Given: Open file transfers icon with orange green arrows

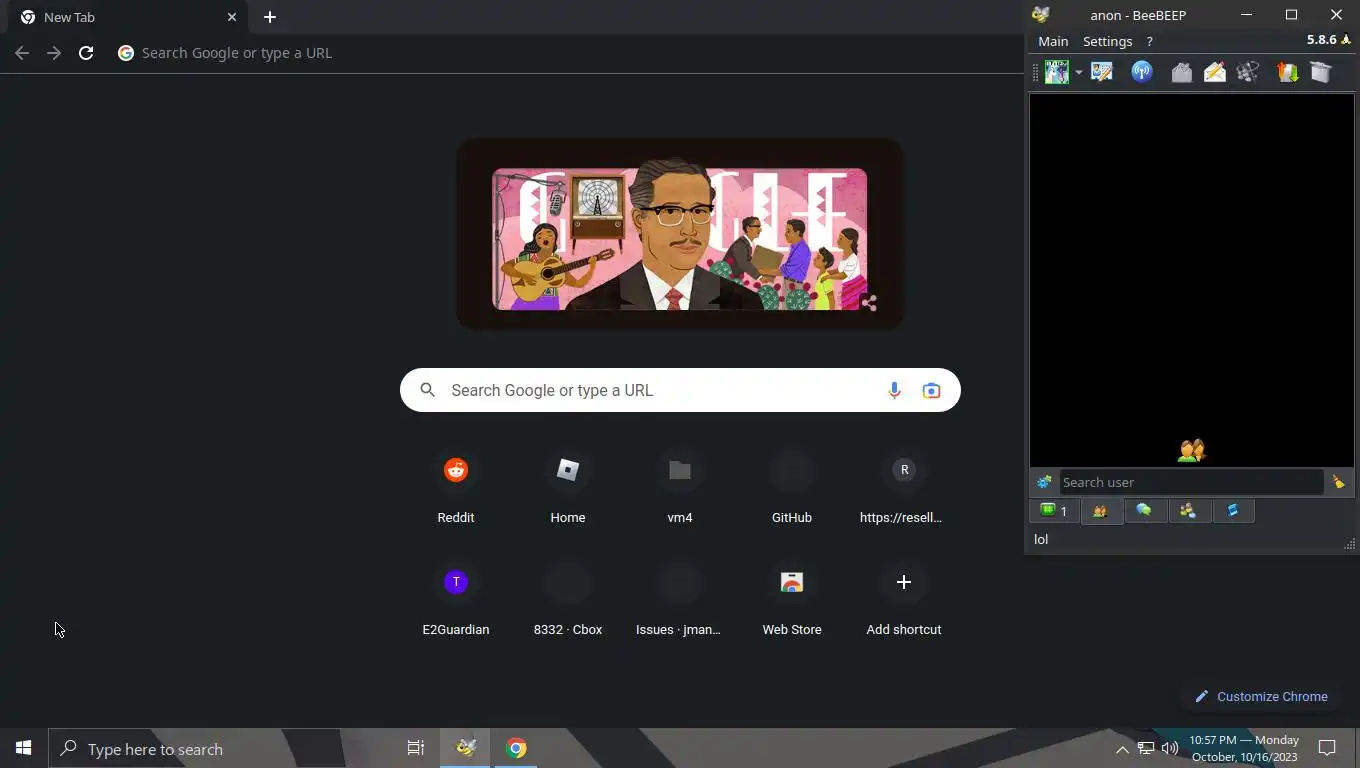Looking at the screenshot, I should pos(1287,72).
